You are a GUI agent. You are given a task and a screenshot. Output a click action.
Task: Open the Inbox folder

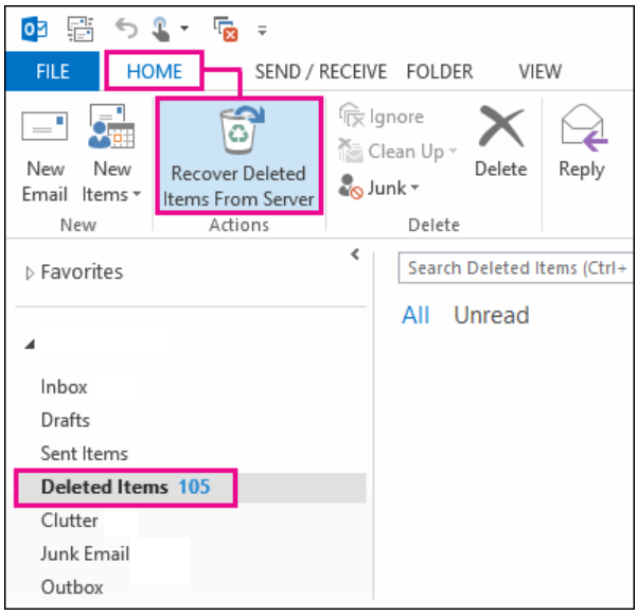[x=64, y=387]
